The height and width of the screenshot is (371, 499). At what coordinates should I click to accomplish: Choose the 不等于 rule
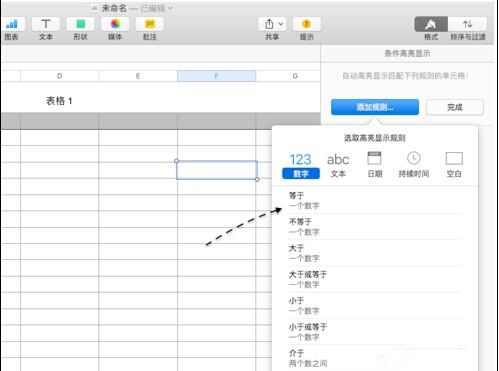375,227
